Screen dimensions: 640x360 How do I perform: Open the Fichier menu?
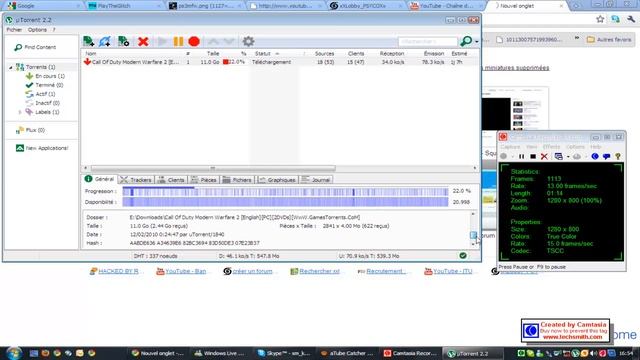tap(14, 30)
